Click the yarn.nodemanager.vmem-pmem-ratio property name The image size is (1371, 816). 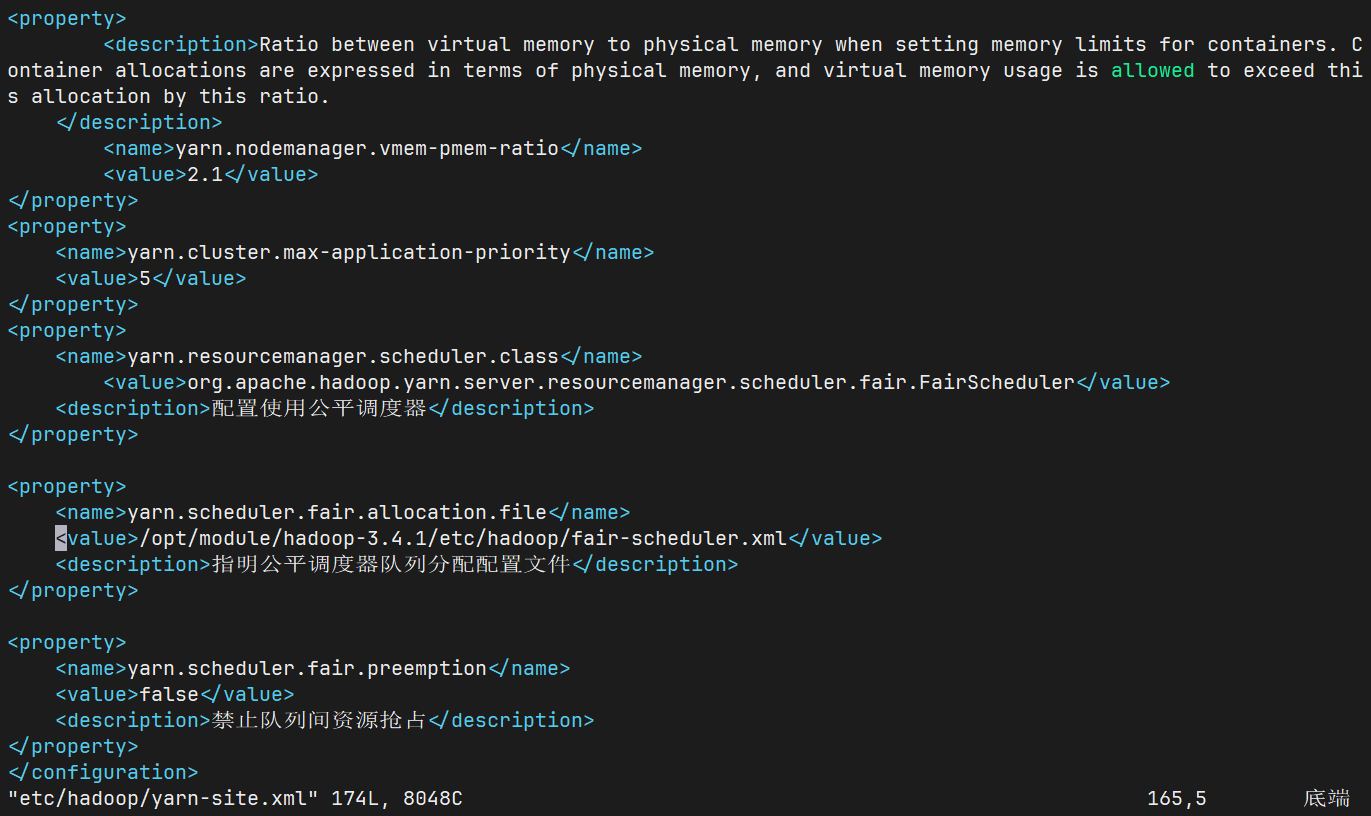[x=367, y=148]
